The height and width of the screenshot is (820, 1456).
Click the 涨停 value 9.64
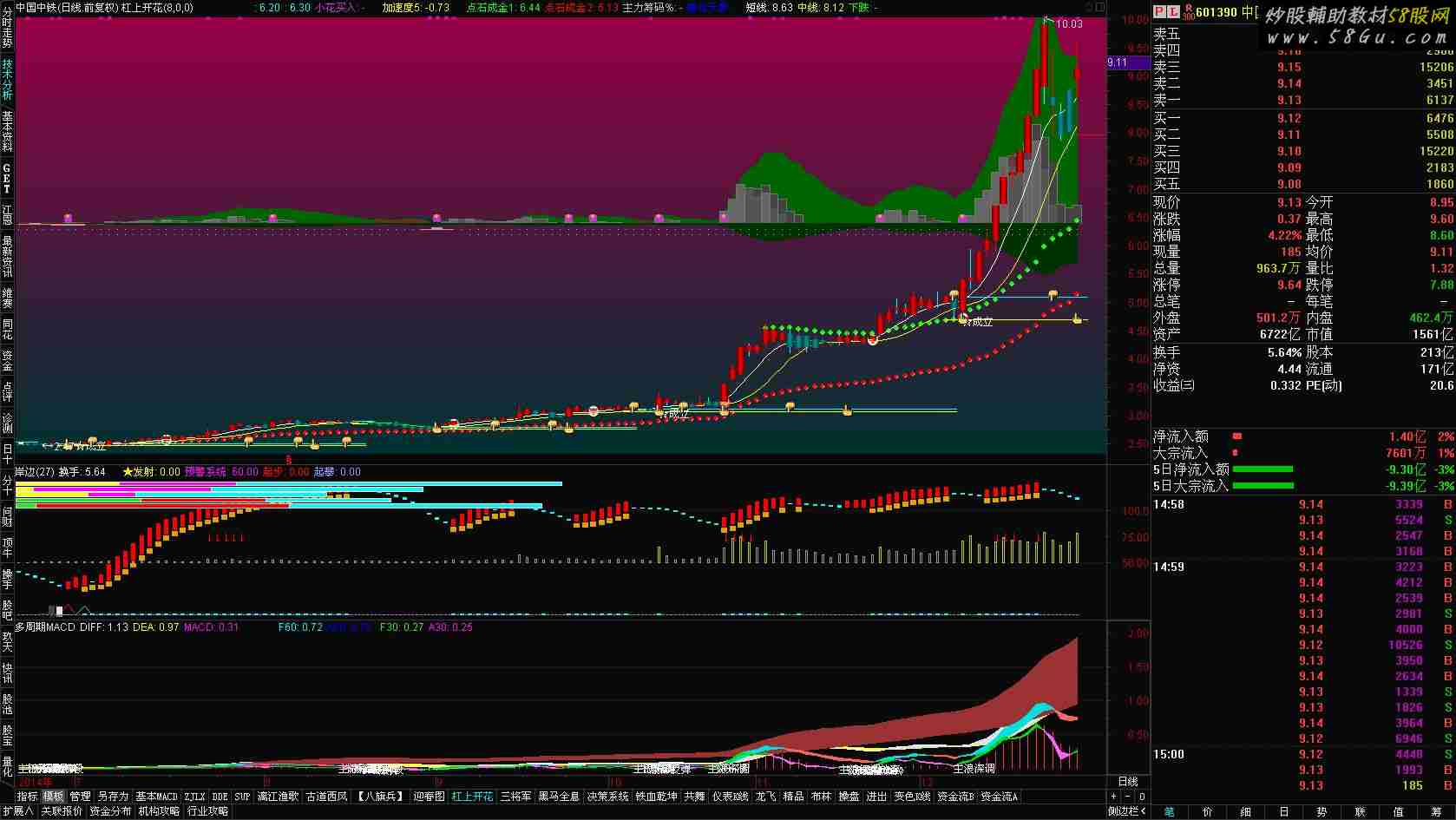point(1289,285)
